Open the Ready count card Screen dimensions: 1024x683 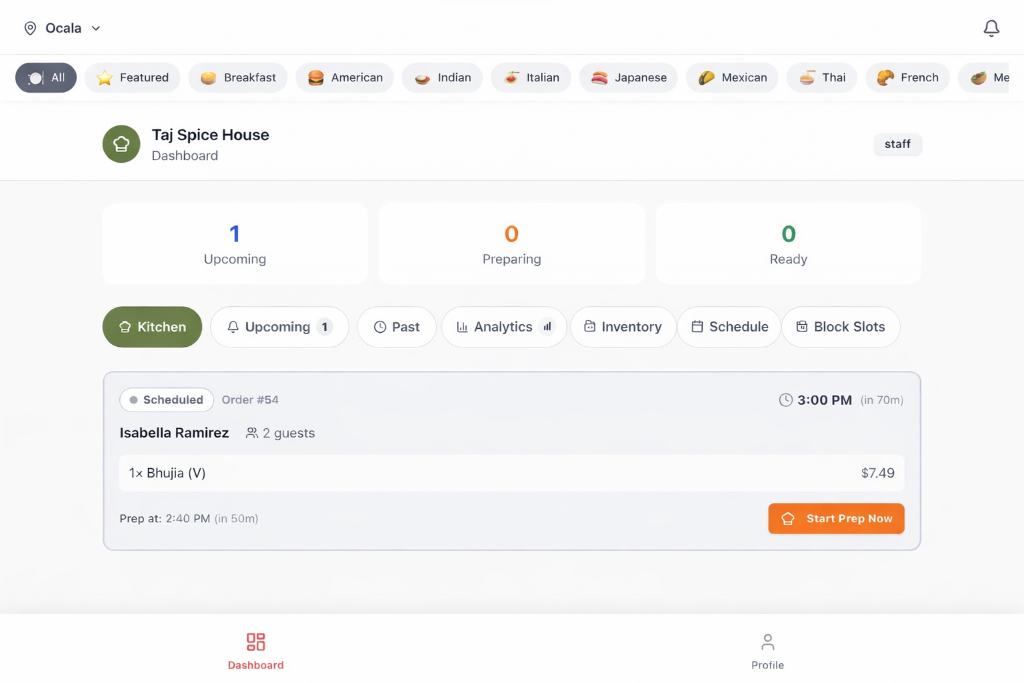pos(788,244)
